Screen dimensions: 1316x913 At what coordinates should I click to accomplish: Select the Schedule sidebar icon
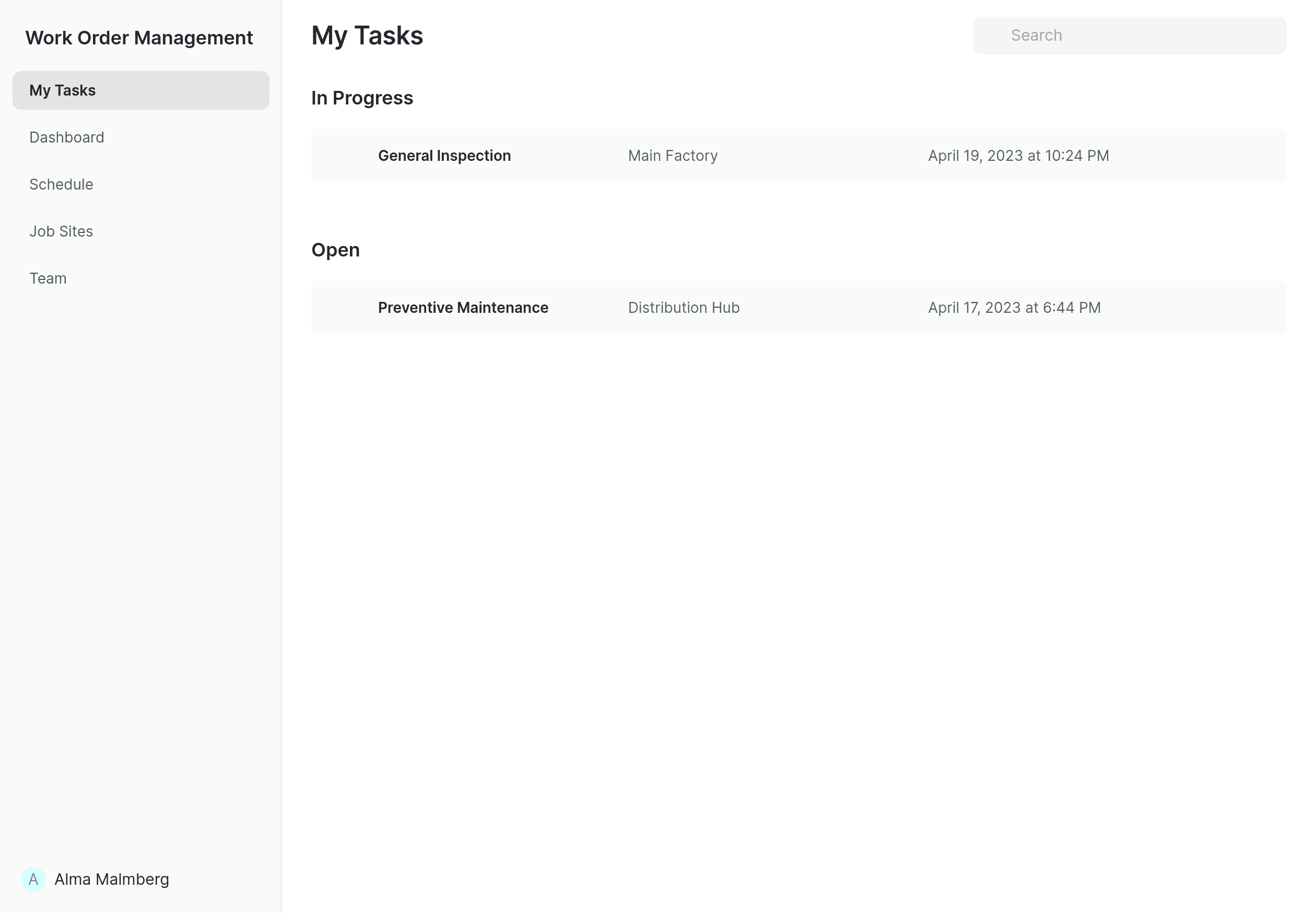61,184
